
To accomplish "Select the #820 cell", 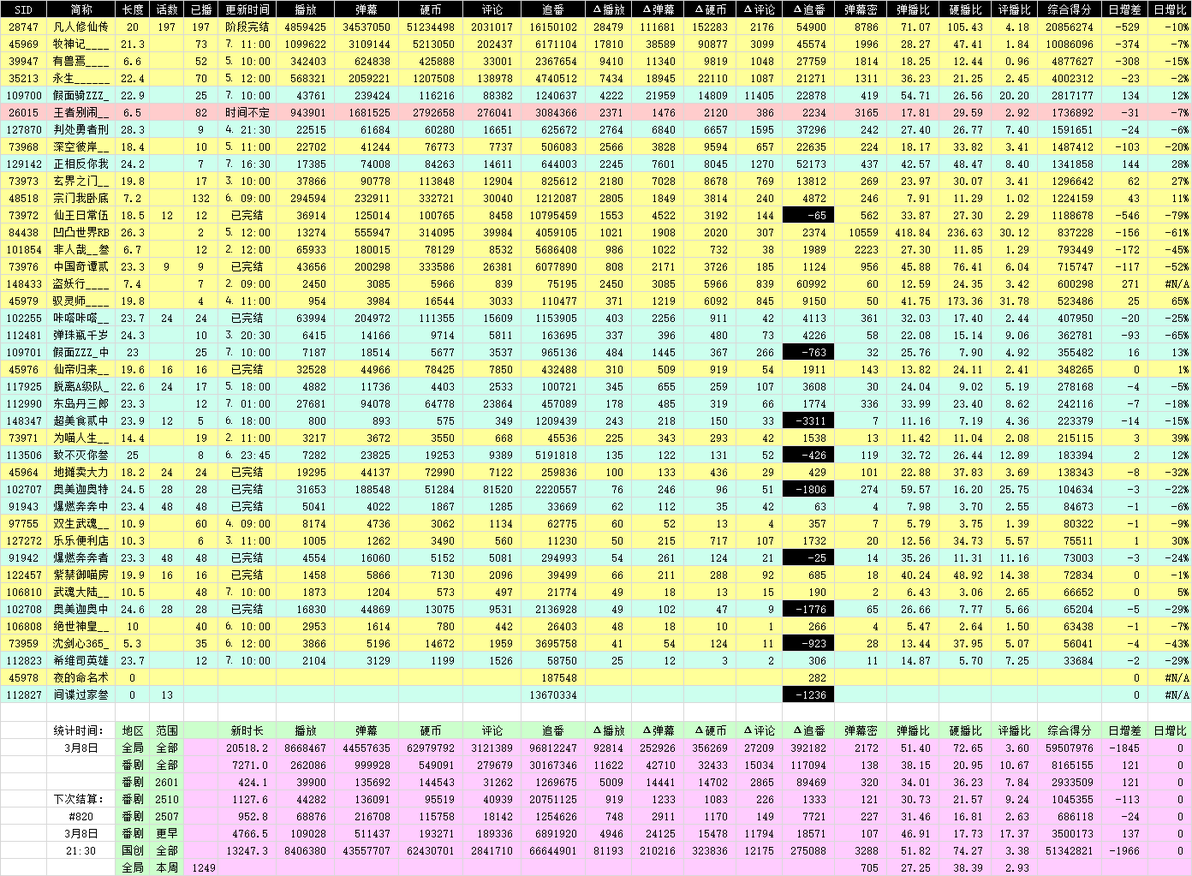I will 81,817.
